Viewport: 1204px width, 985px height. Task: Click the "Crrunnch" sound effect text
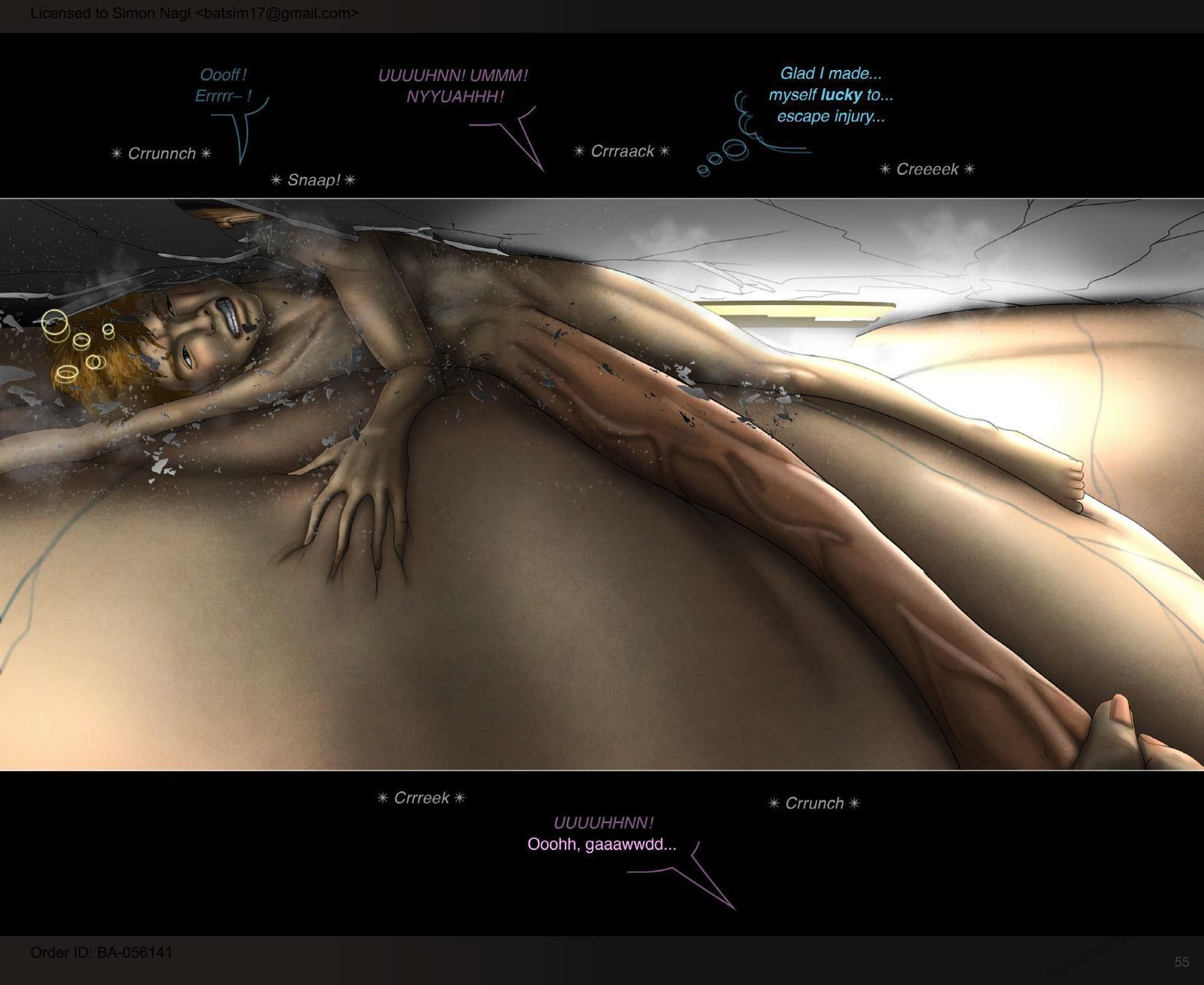(161, 153)
